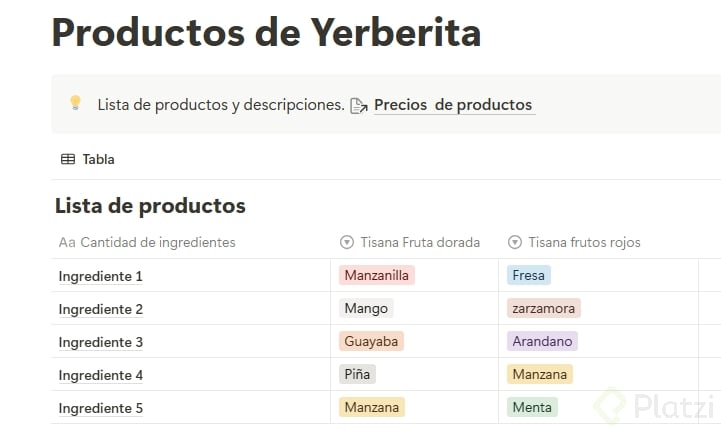
Task: Click the Productos de Yerberita page title
Action: (x=266, y=32)
